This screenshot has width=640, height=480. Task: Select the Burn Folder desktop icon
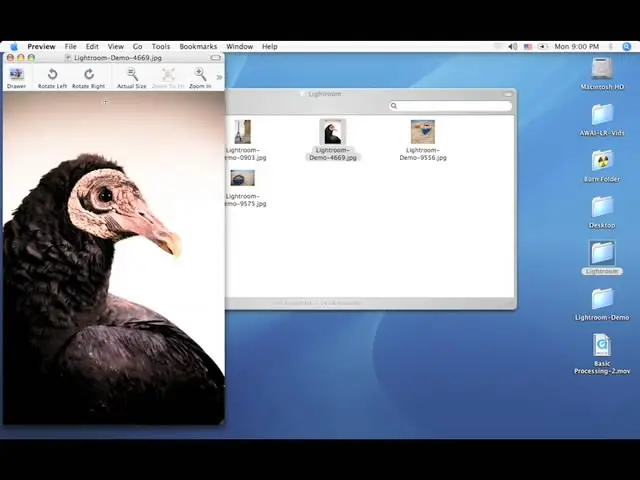602,160
